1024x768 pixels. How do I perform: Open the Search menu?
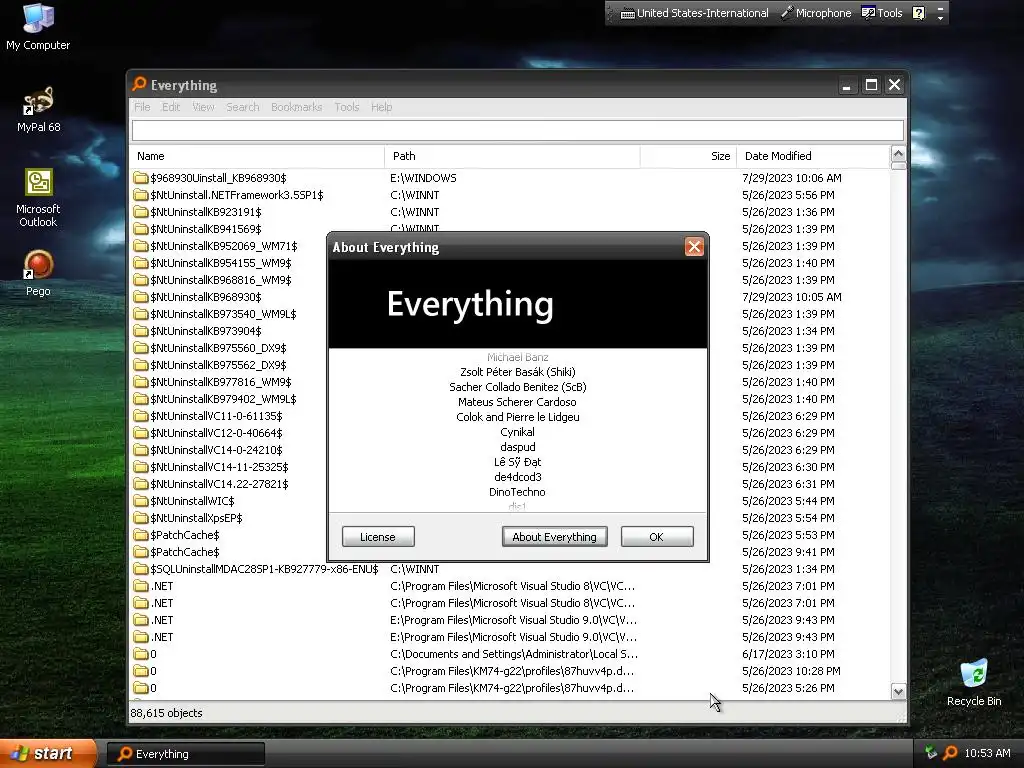coord(243,107)
